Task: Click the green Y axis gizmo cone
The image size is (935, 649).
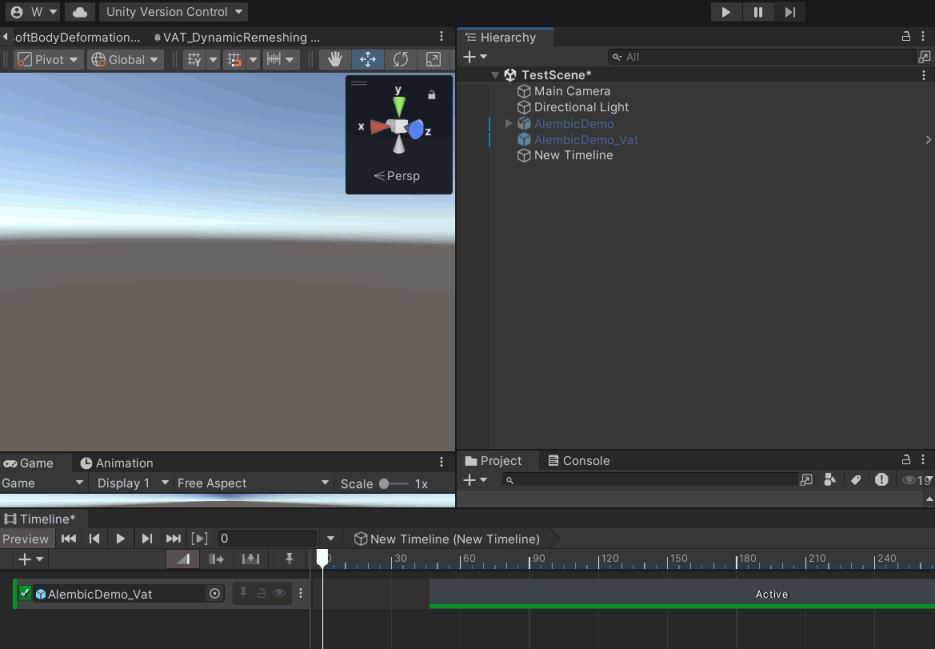Action: pos(399,106)
